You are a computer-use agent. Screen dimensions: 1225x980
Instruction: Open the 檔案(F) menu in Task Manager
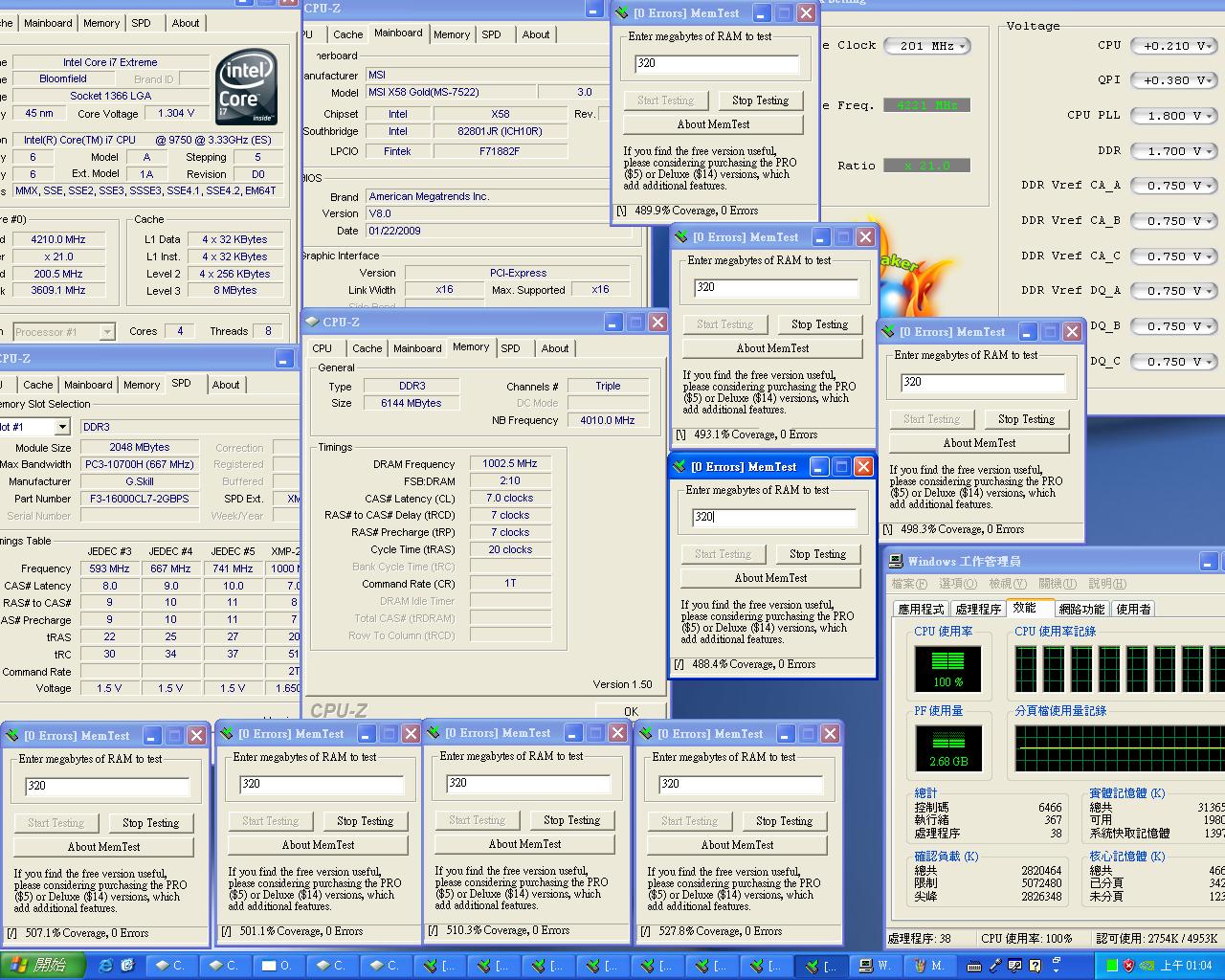tap(909, 584)
